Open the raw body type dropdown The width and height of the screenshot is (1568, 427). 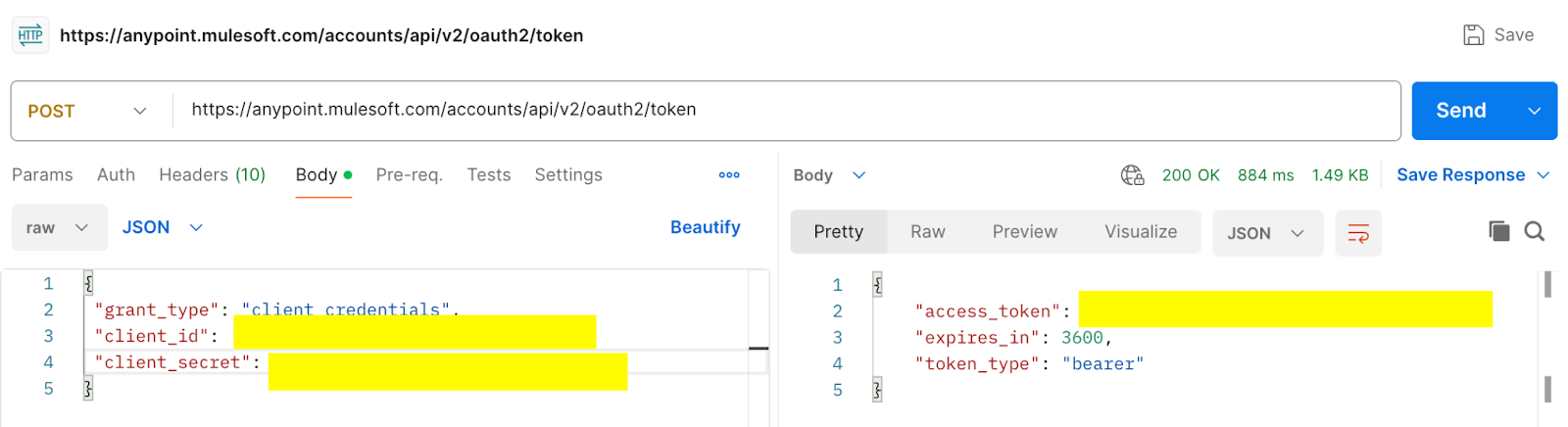[60, 227]
